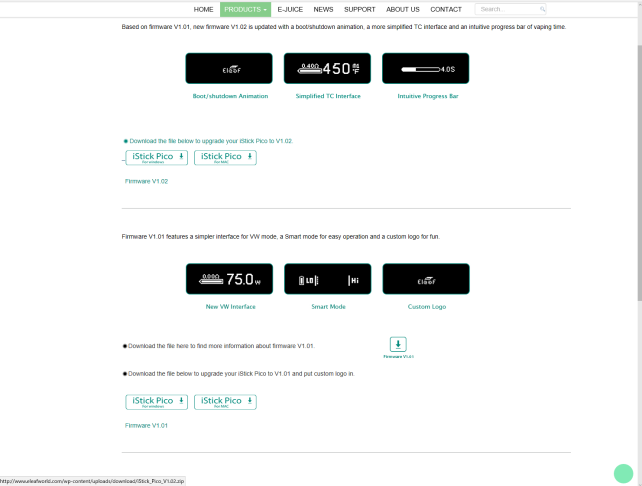View the Simplified TC Interface image
The width and height of the screenshot is (642, 486).
[x=327, y=68]
